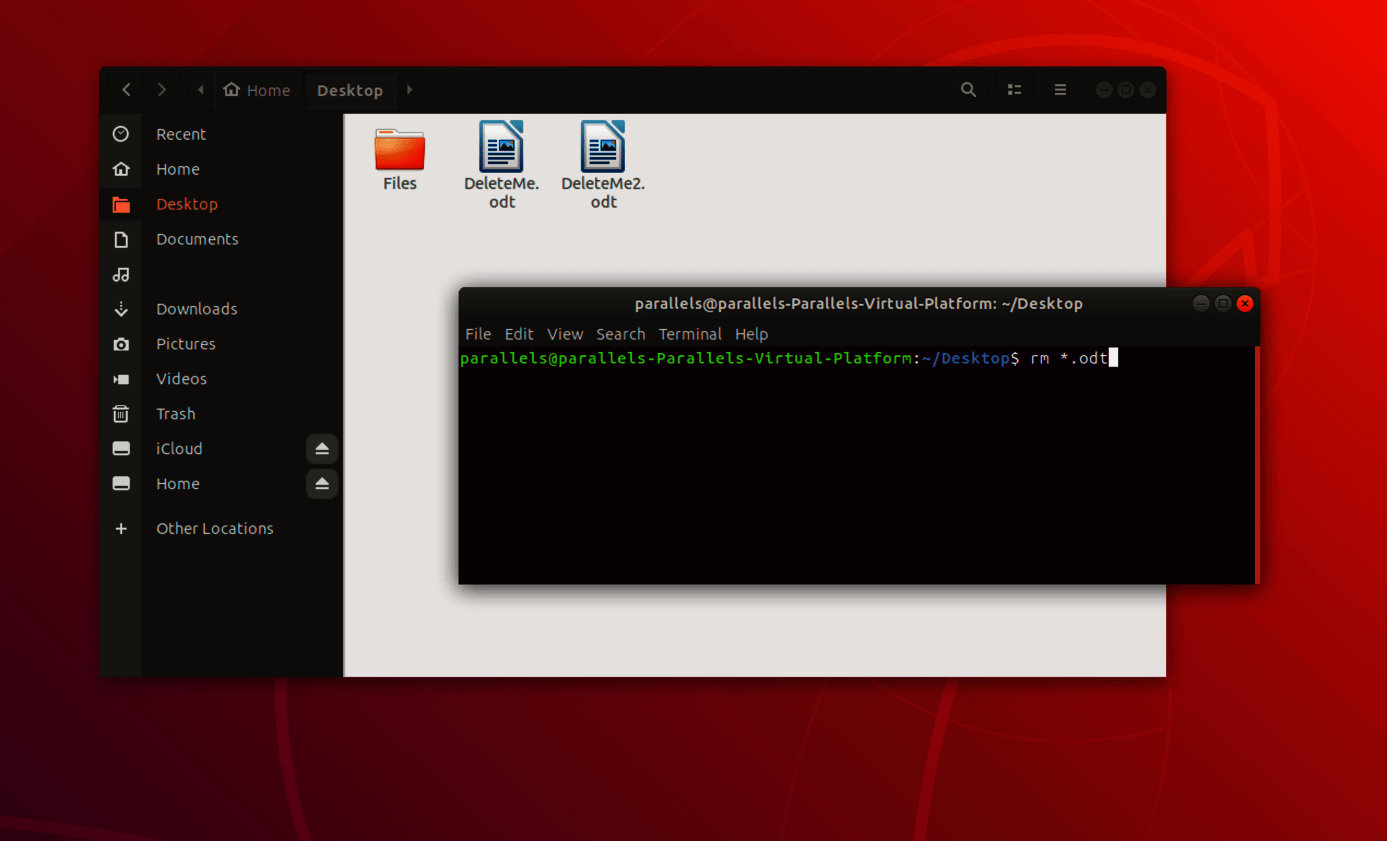Image resolution: width=1387 pixels, height=841 pixels.
Task: Eject the mounted Home volume
Action: [321, 483]
